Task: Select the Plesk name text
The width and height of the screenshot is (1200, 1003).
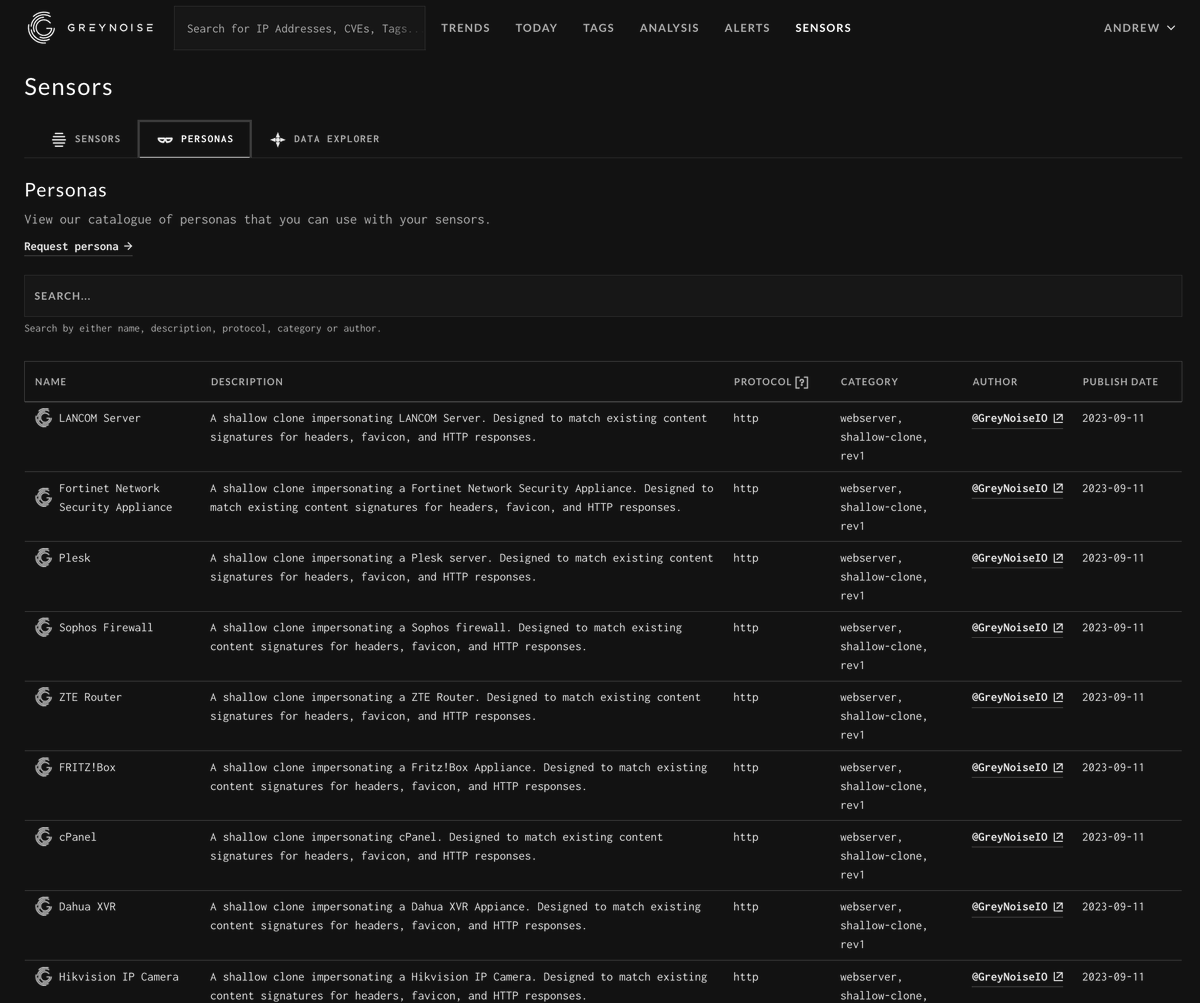Action: coord(75,558)
